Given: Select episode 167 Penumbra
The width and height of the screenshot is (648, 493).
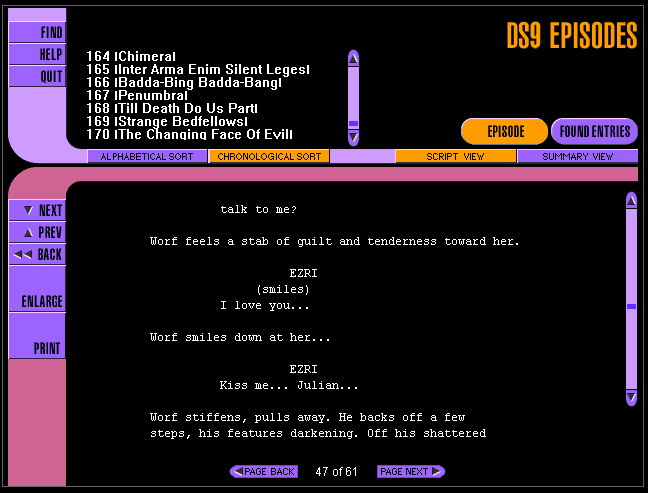Looking at the screenshot, I should click(137, 95).
